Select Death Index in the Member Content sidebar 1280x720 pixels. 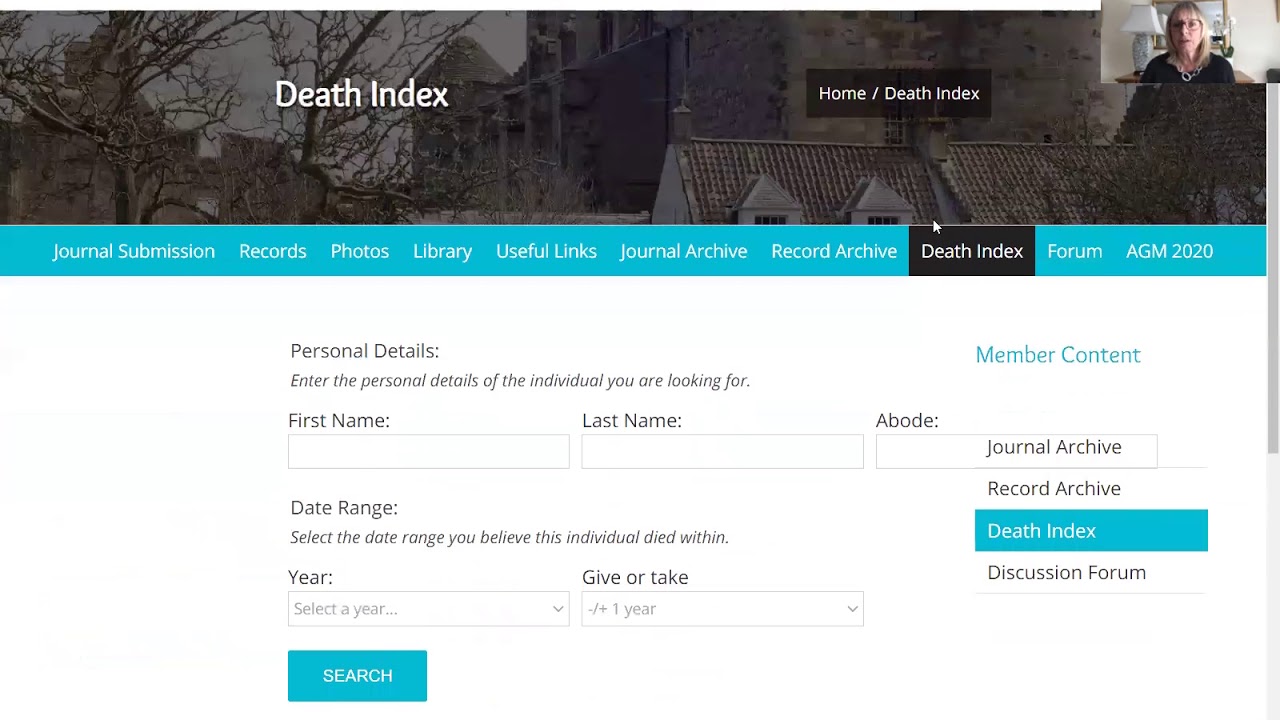[x=1091, y=531]
